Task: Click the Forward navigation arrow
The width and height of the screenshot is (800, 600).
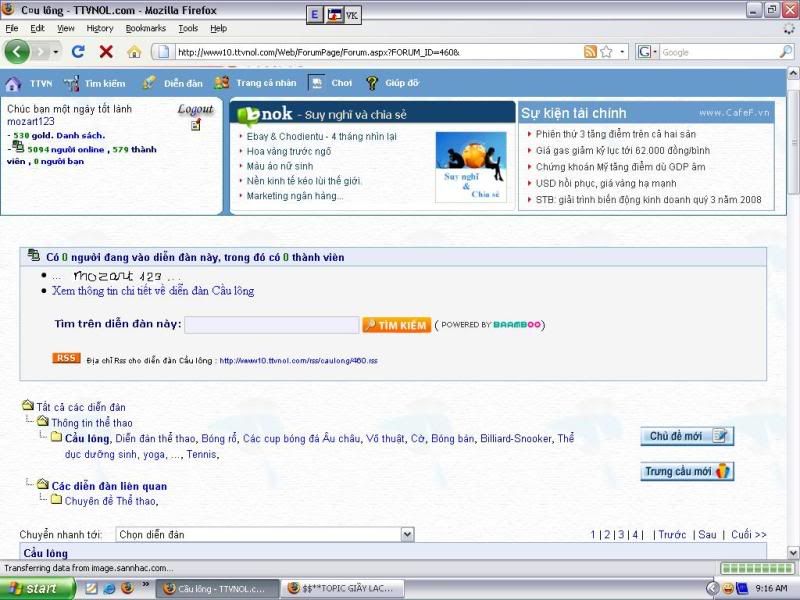Action: point(41,52)
